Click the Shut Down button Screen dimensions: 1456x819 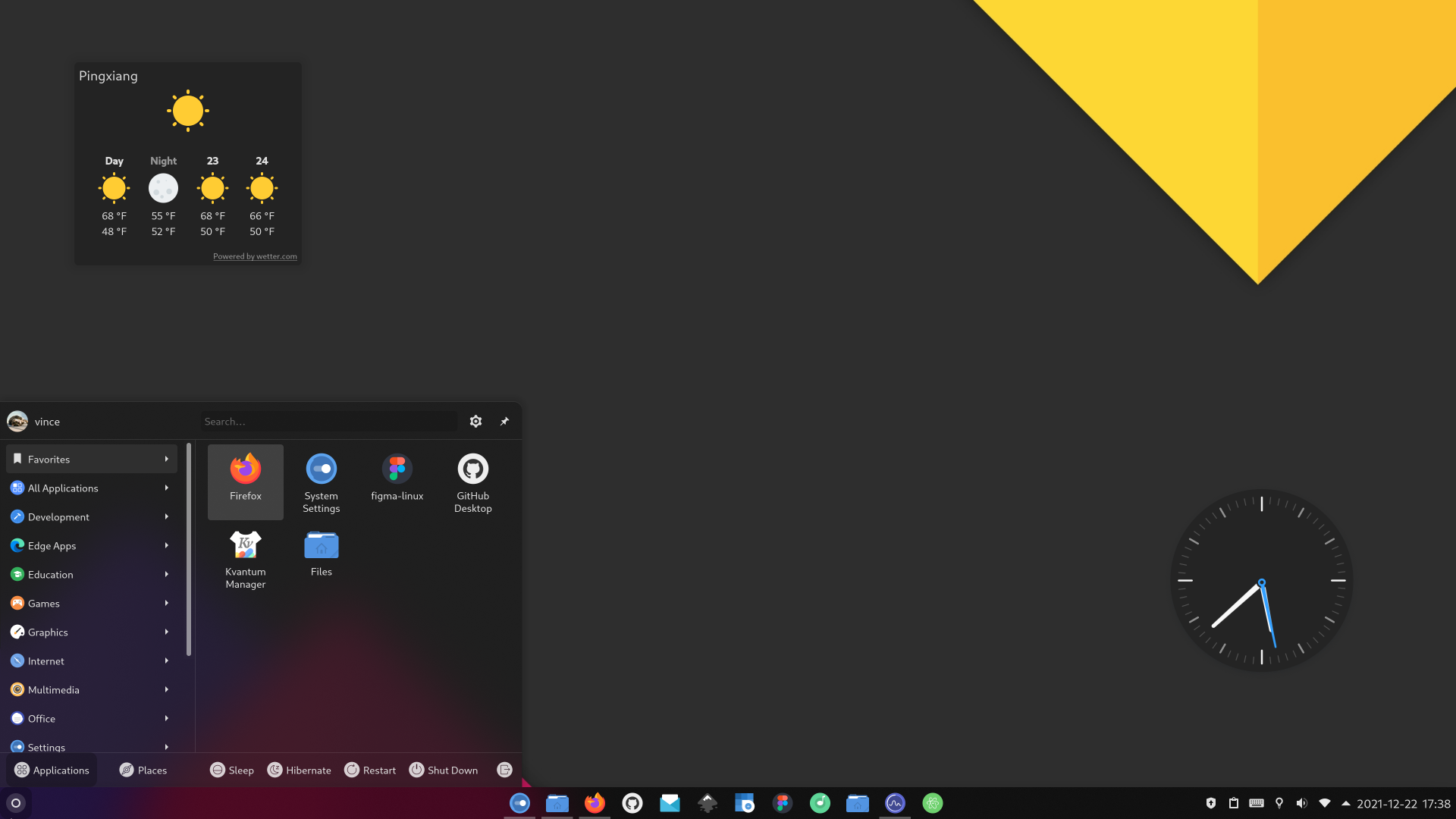pyautogui.click(x=444, y=770)
